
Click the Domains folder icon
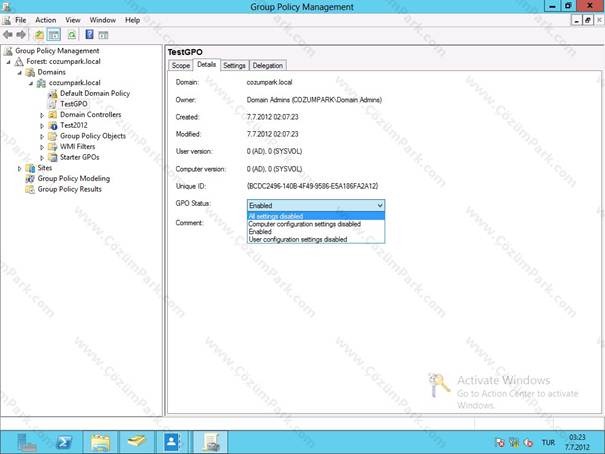pyautogui.click(x=30, y=72)
